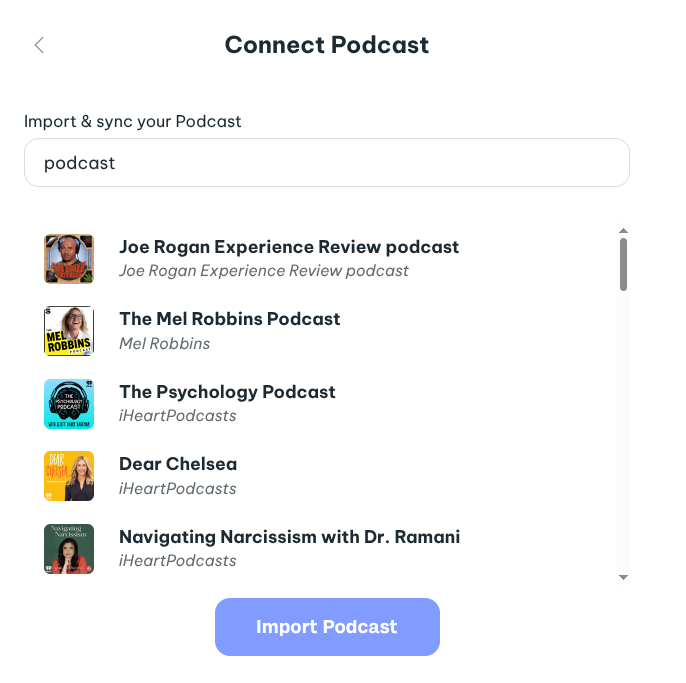This screenshot has height=683, width=686.
Task: Click the scrollbar up arrow
Action: click(x=623, y=231)
